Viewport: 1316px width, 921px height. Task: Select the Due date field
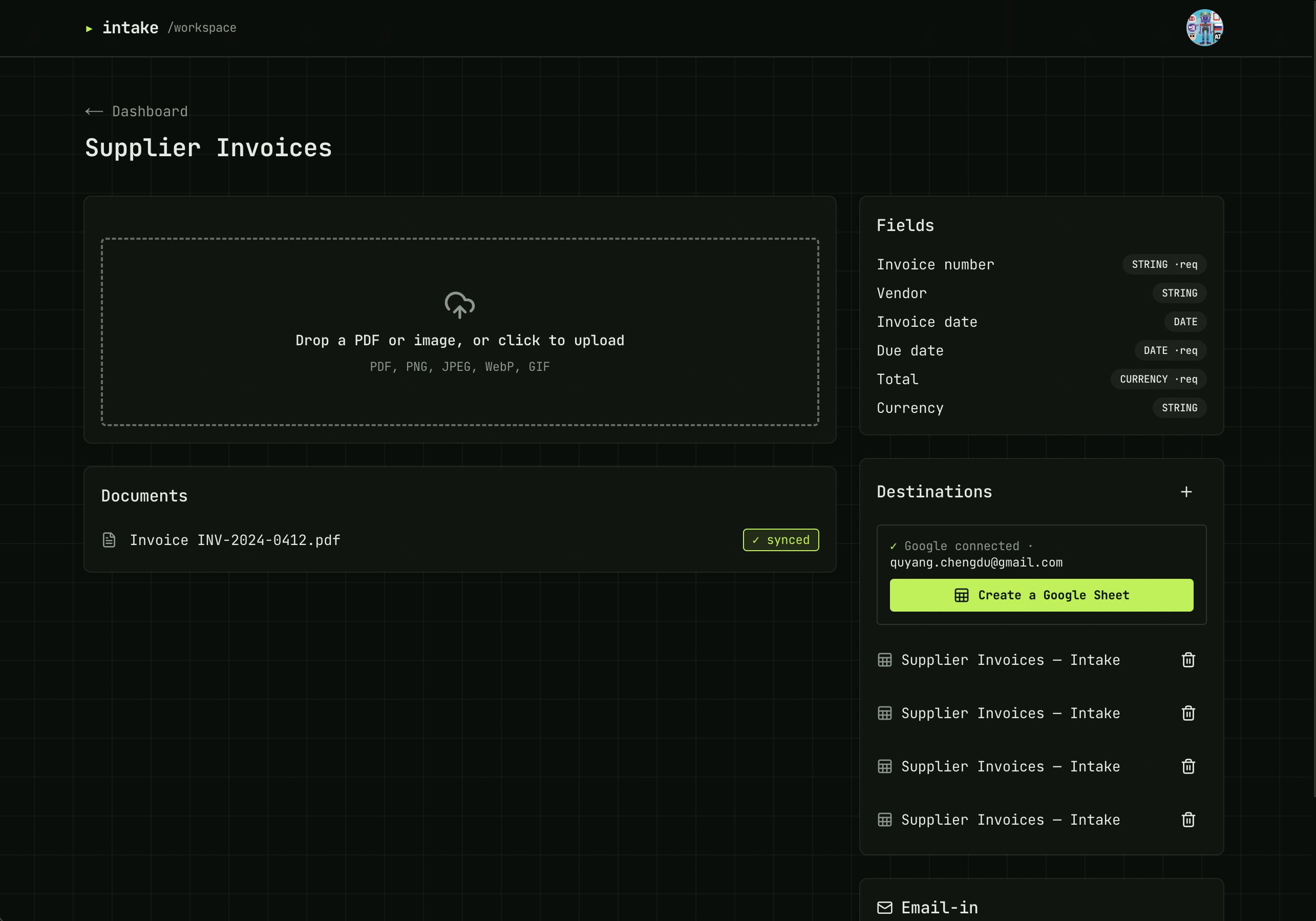(1042, 350)
